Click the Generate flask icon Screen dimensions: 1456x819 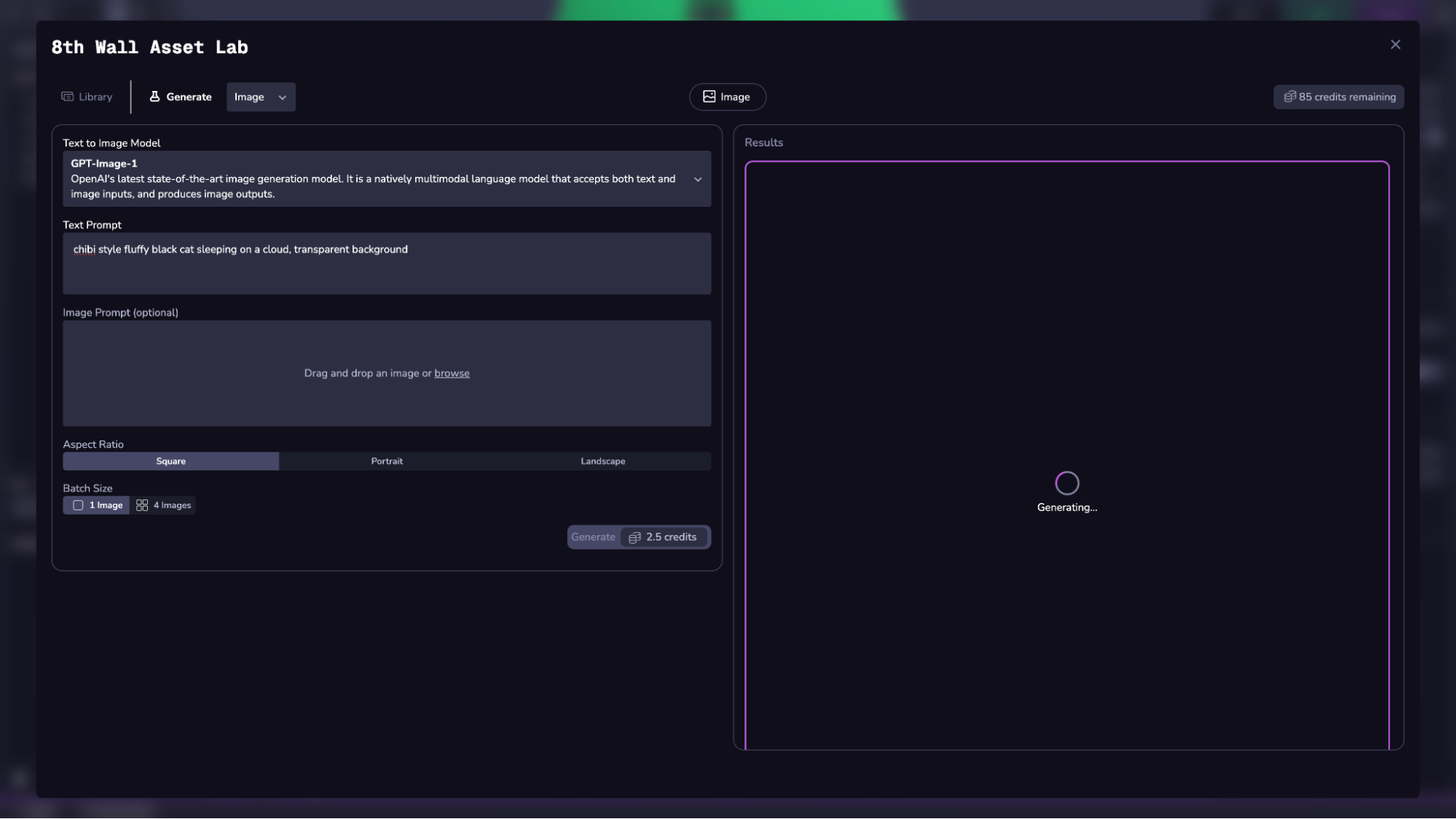click(154, 97)
